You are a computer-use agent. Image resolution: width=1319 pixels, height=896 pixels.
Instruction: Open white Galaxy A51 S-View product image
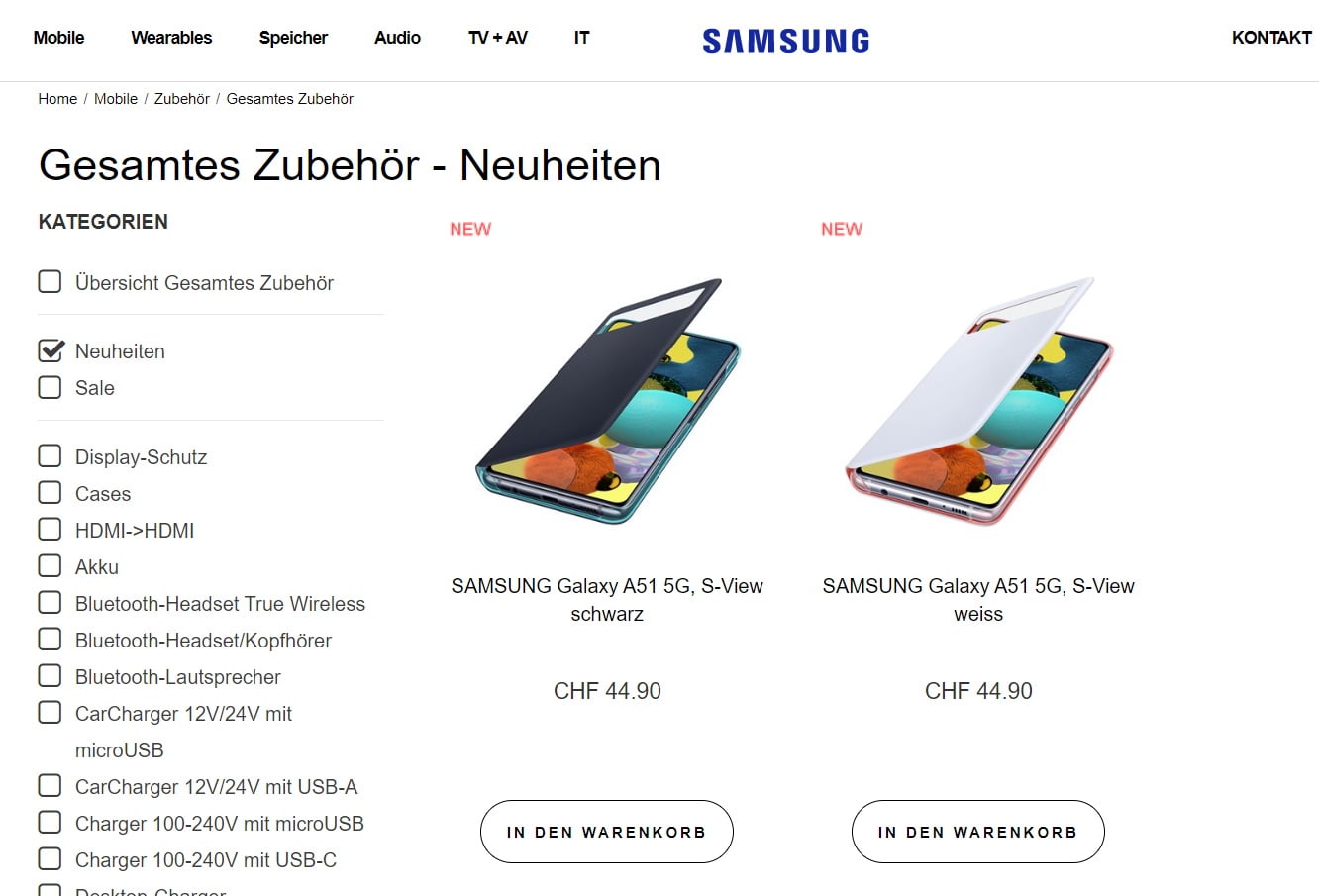pos(978,401)
